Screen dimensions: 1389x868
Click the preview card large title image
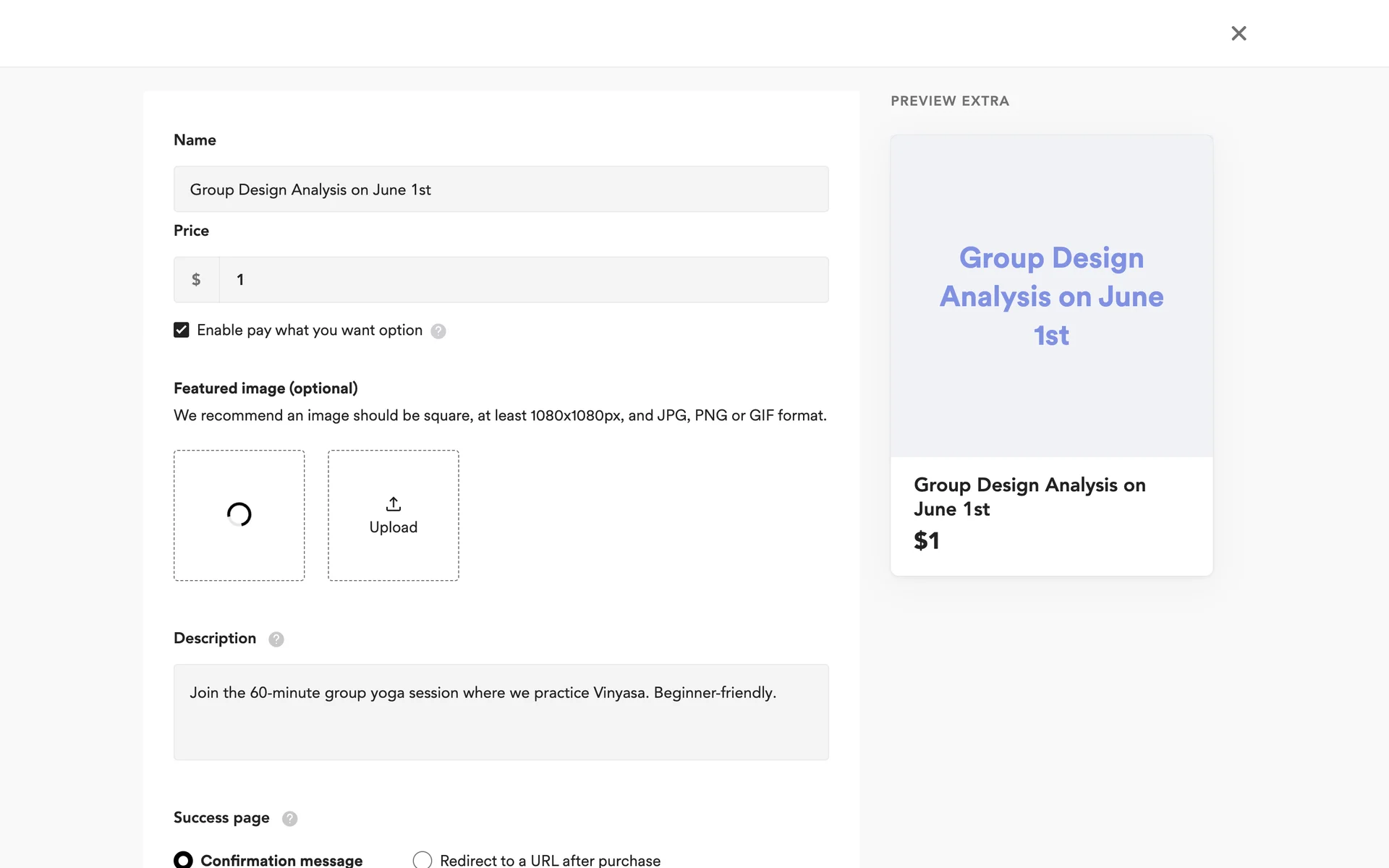[x=1051, y=296]
